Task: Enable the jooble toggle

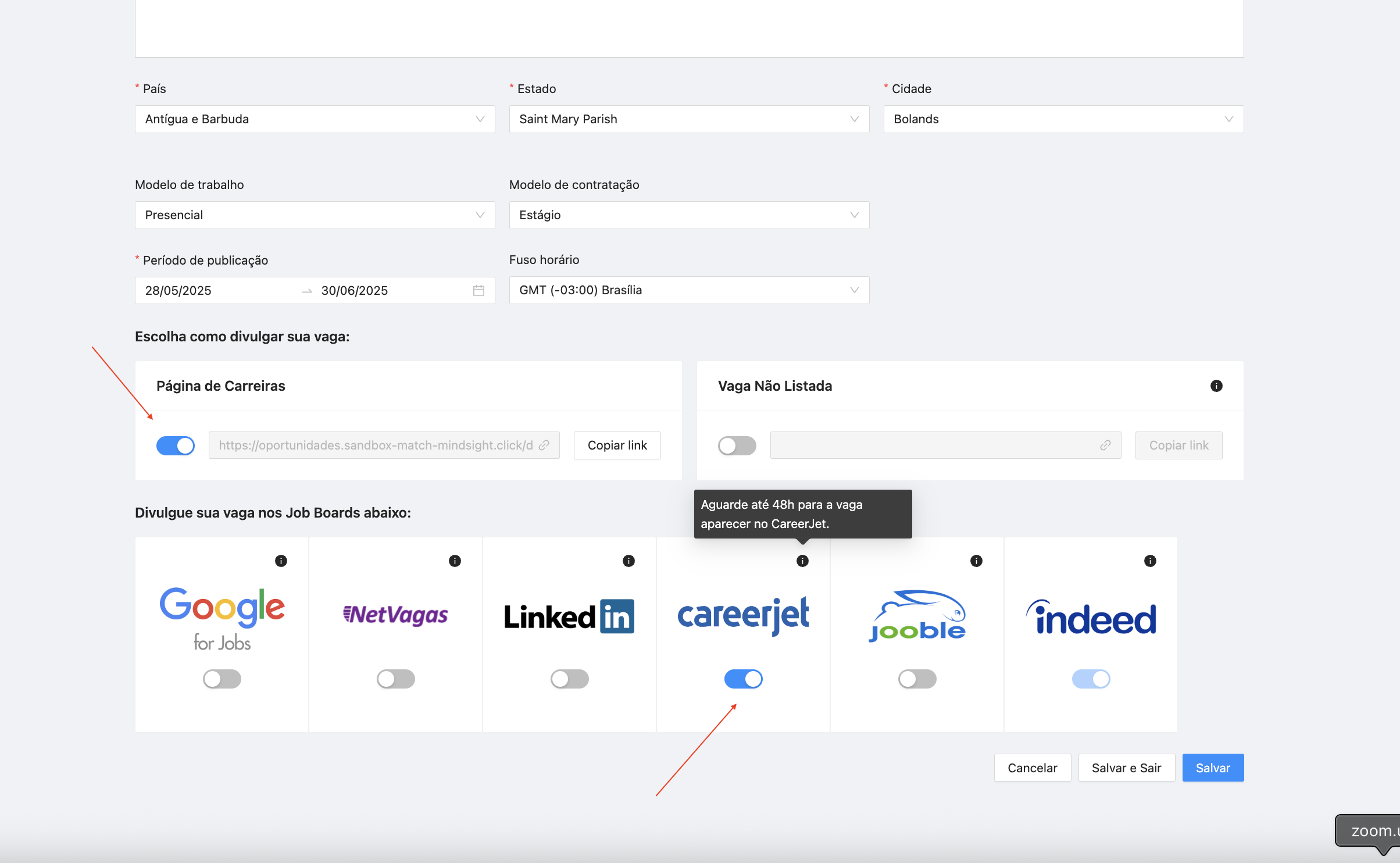Action: tap(917, 679)
